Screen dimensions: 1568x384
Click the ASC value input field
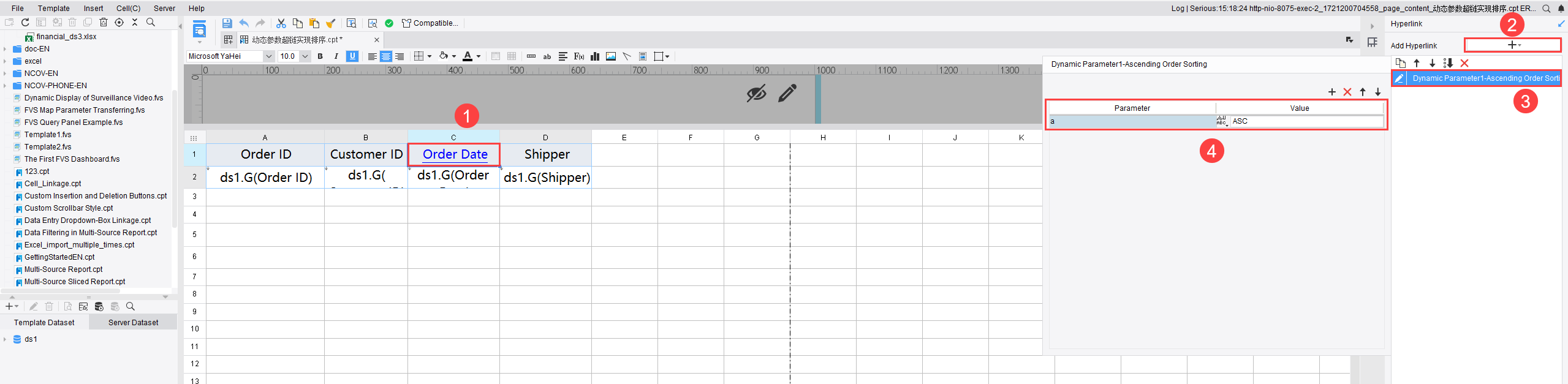(1306, 121)
